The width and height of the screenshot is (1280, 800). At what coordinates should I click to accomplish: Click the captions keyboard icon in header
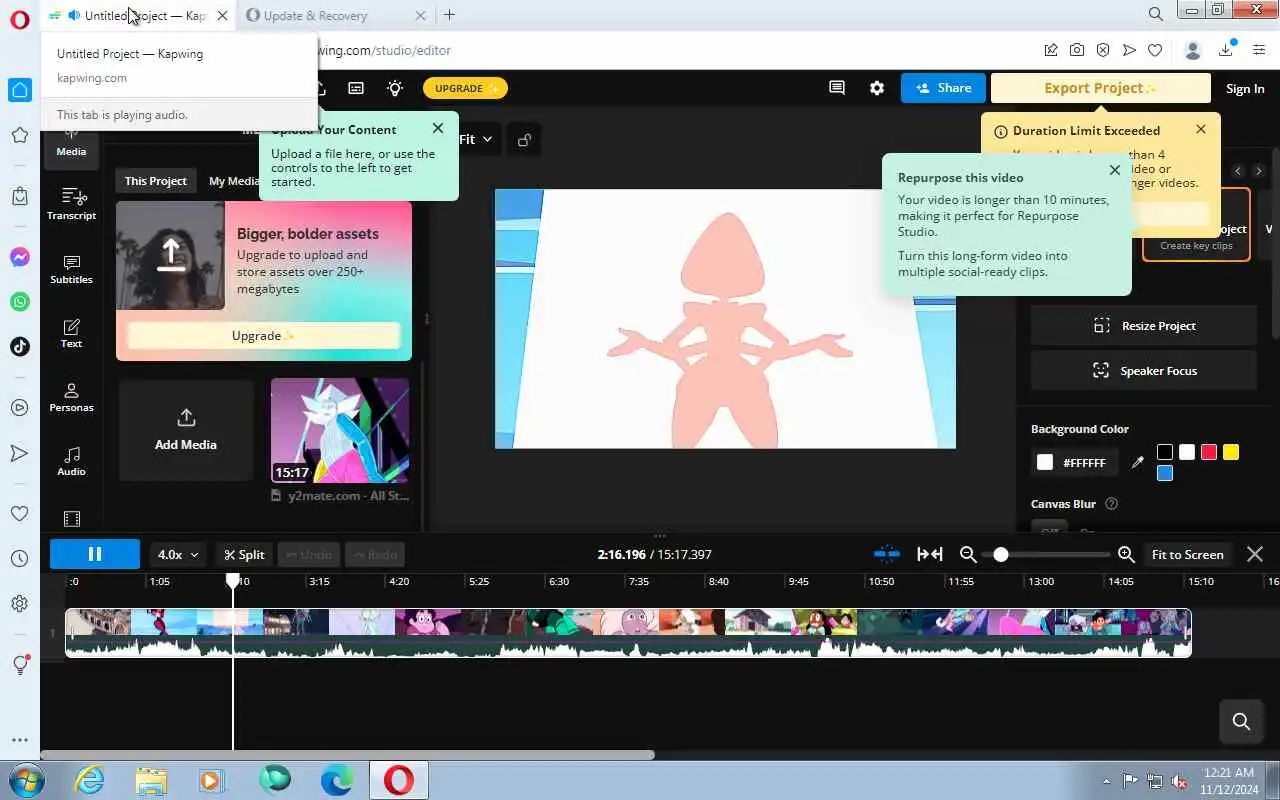coord(355,88)
